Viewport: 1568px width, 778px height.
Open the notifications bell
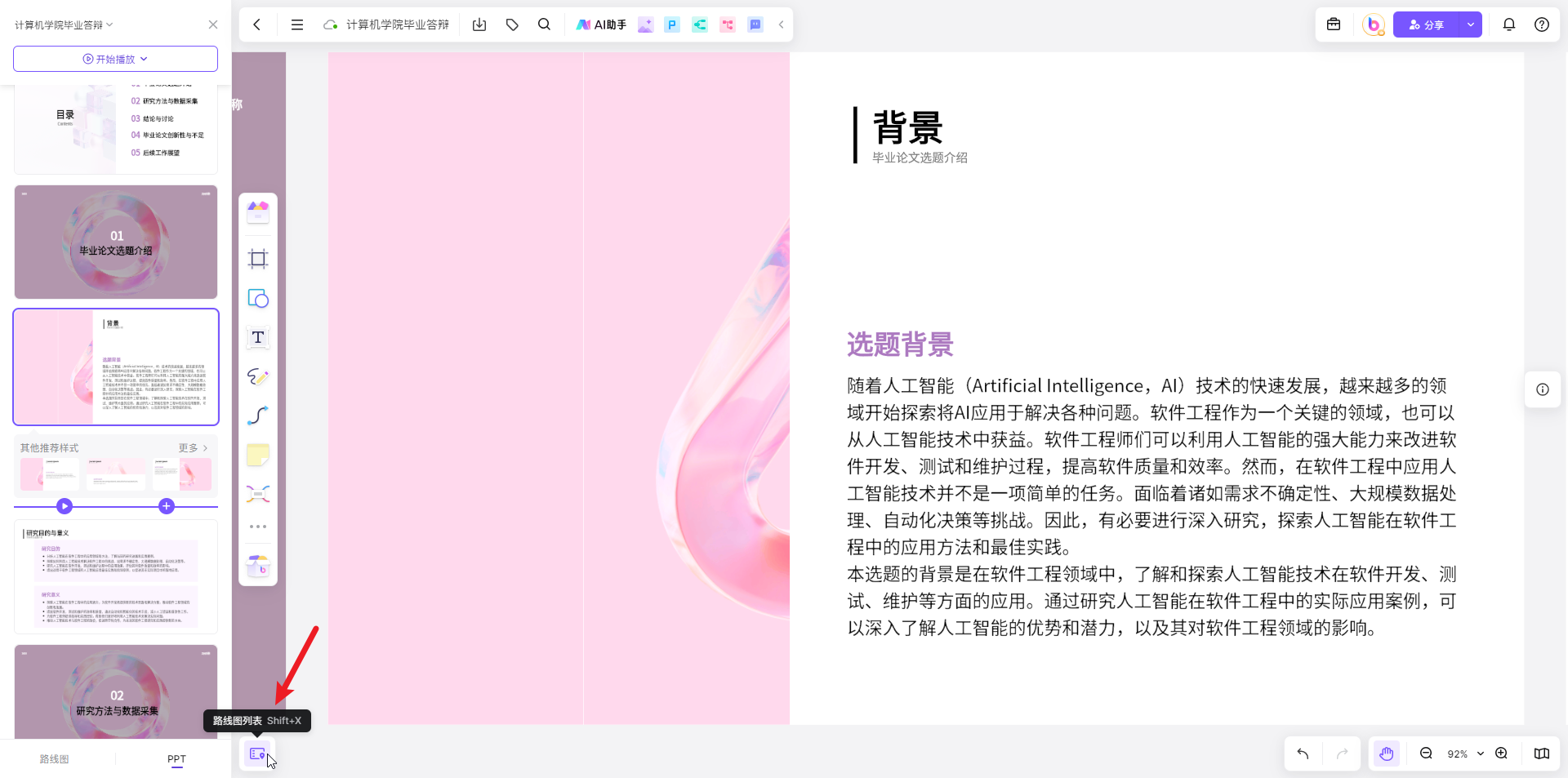click(x=1509, y=24)
